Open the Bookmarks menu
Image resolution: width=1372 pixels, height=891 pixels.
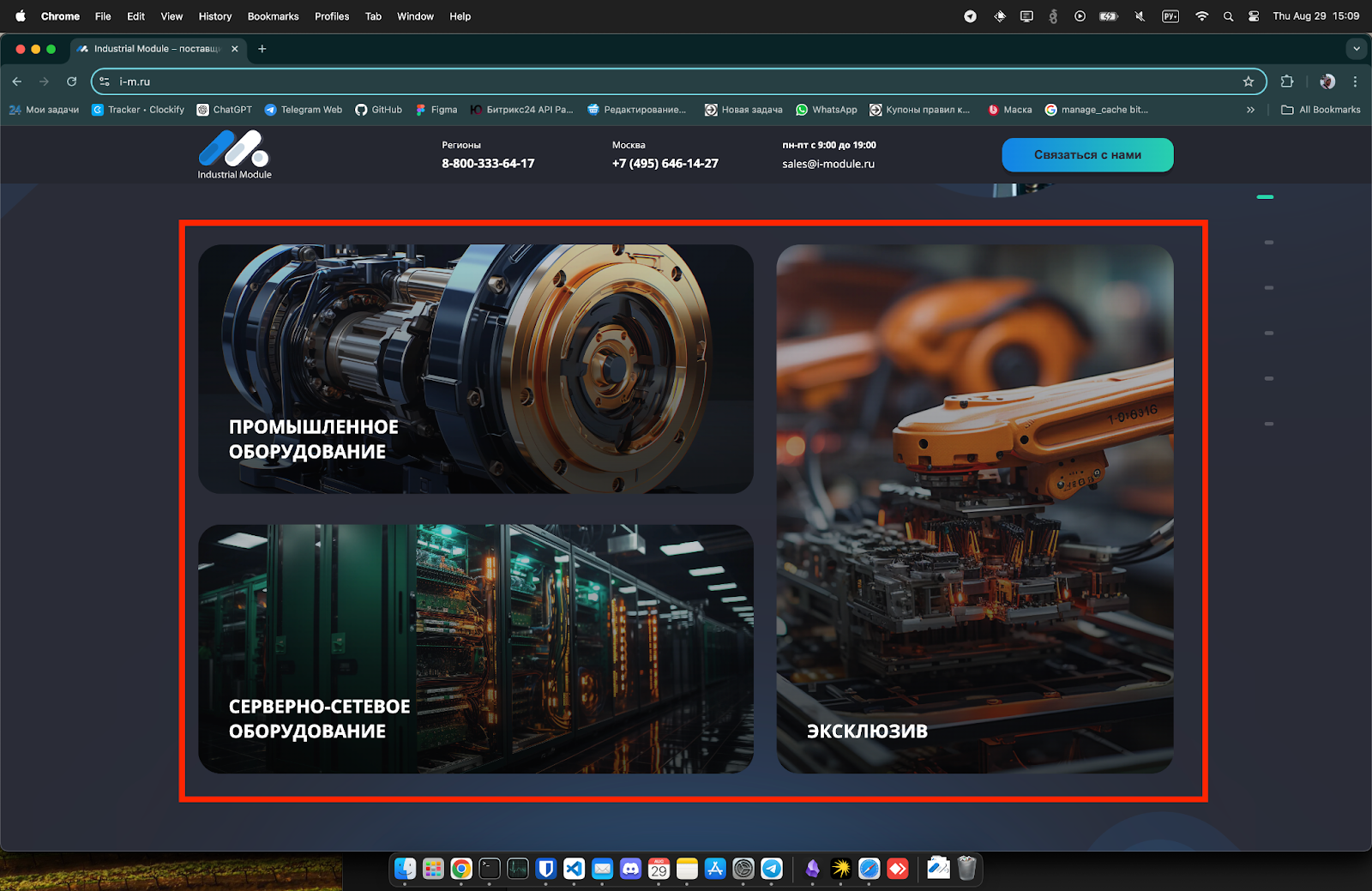[x=274, y=16]
